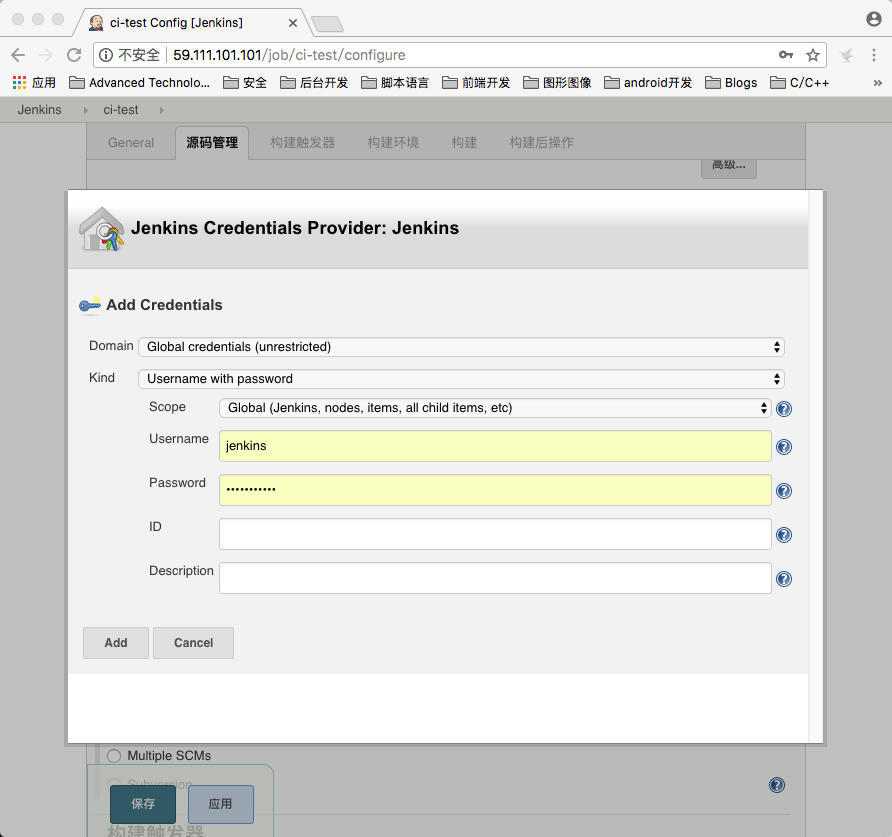
Task: Click the help icon next to Description
Action: tap(783, 579)
